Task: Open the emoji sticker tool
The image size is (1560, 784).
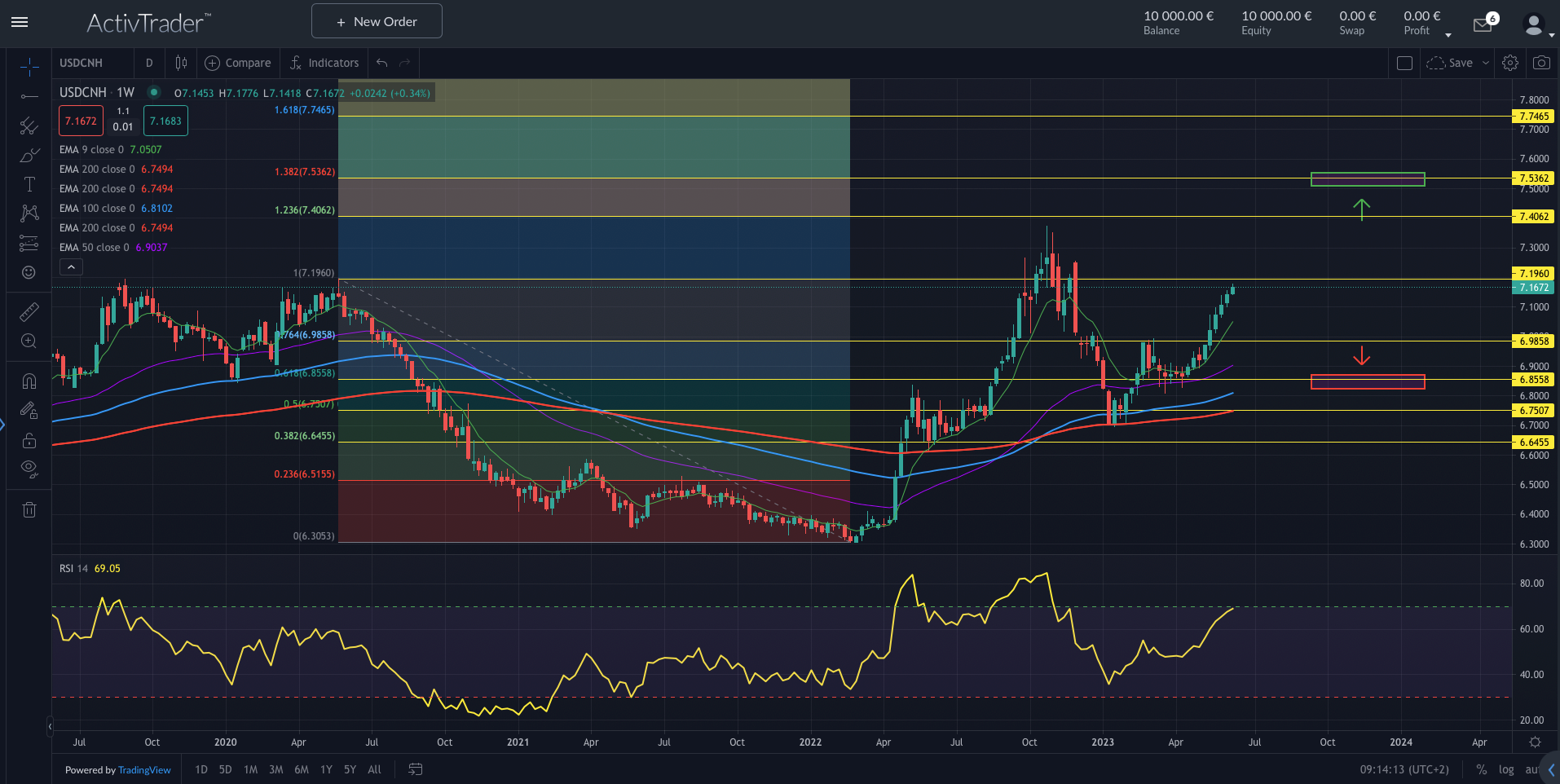Action: point(29,272)
